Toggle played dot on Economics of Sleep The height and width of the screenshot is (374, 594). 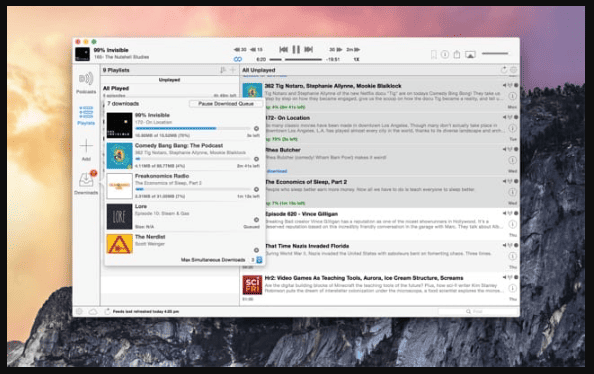[x=516, y=181]
